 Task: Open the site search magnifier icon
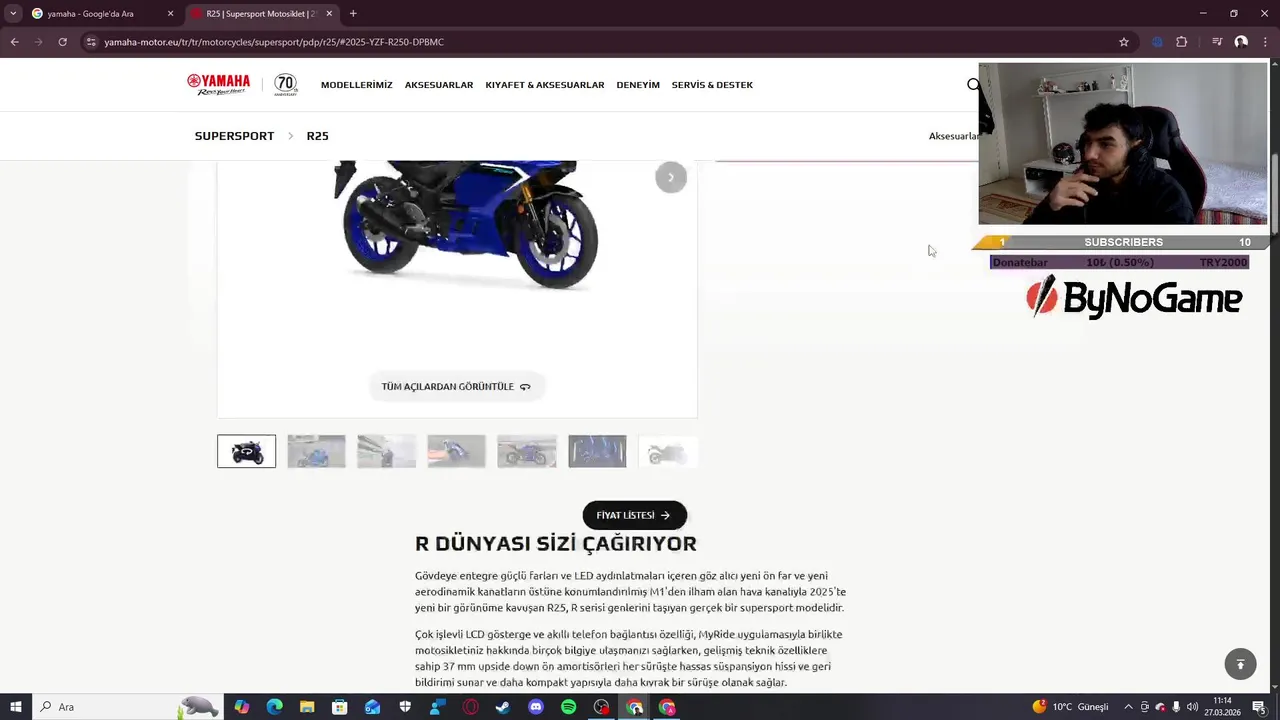[x=973, y=85]
